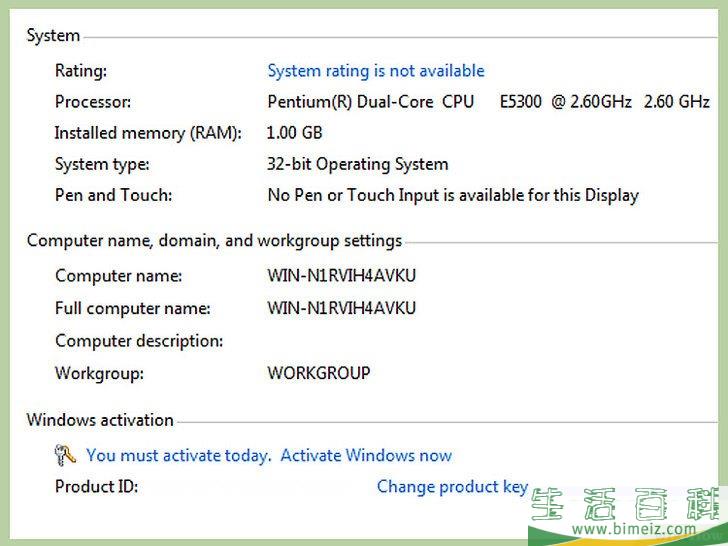The width and height of the screenshot is (728, 546).
Task: Click the Processor label
Action: [93, 102]
